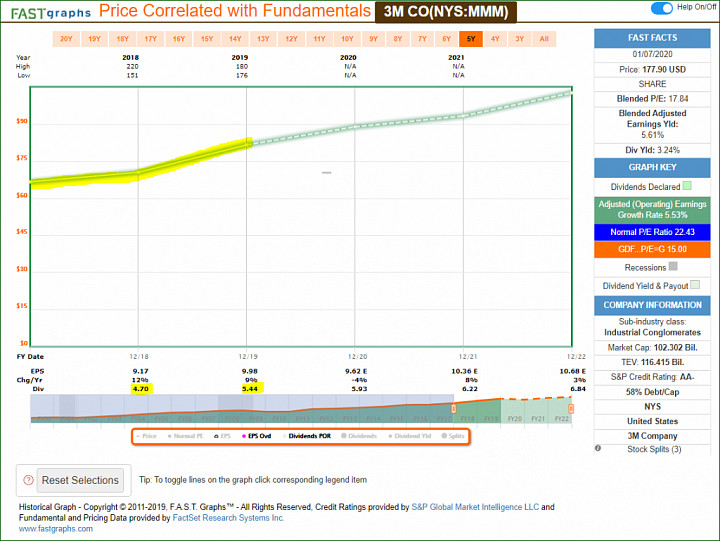
Task: Click the COMPANY INFORMATION header
Action: (x=652, y=305)
